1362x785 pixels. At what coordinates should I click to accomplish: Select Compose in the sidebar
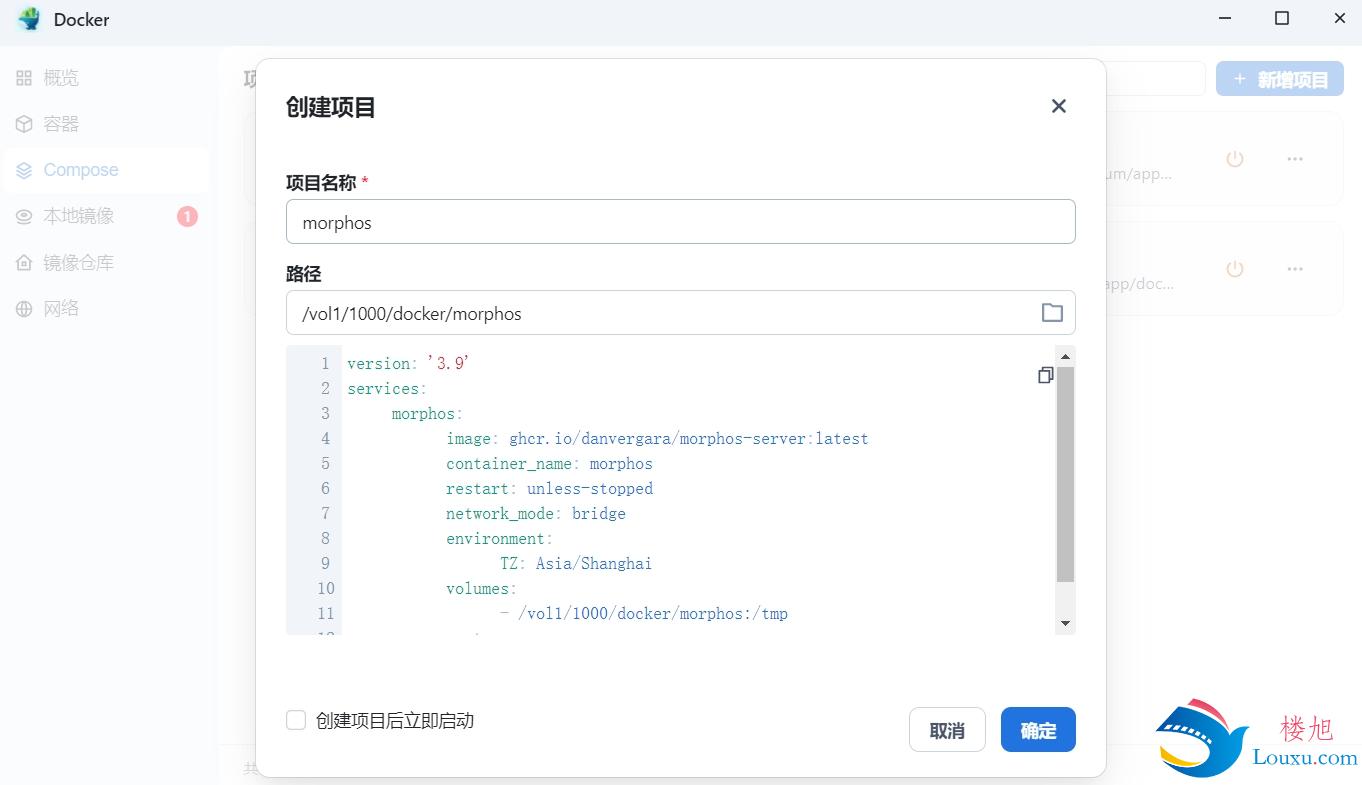point(106,170)
